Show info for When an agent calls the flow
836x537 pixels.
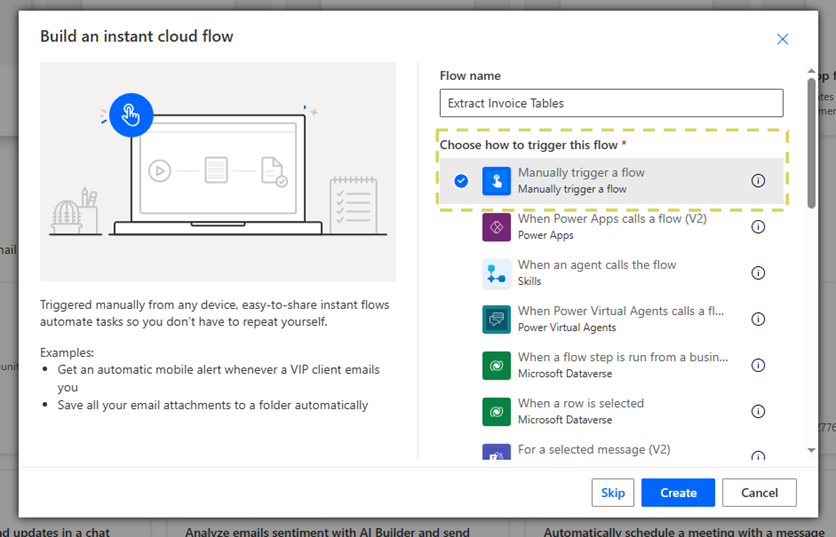tap(758, 273)
